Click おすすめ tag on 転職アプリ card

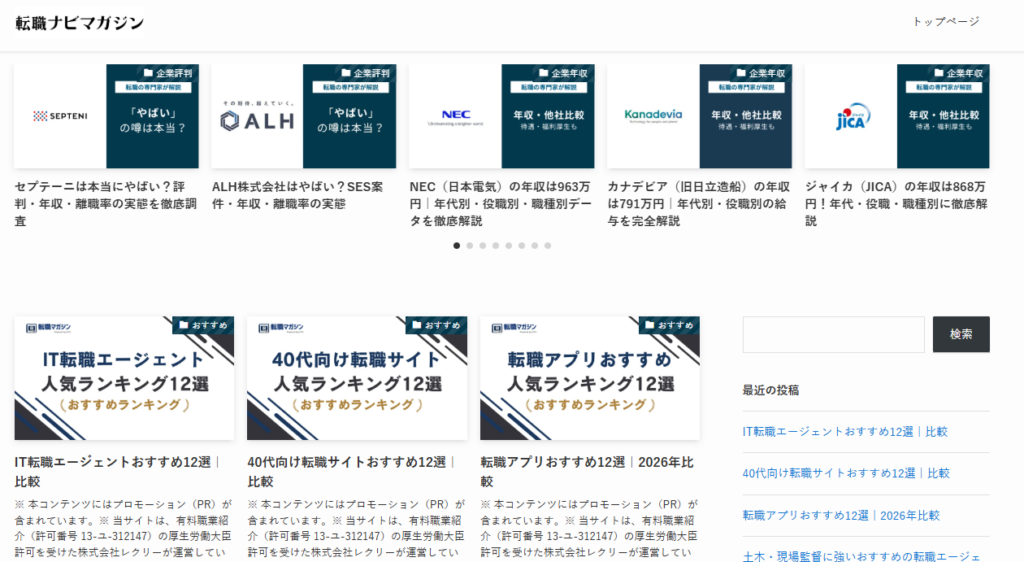669,325
